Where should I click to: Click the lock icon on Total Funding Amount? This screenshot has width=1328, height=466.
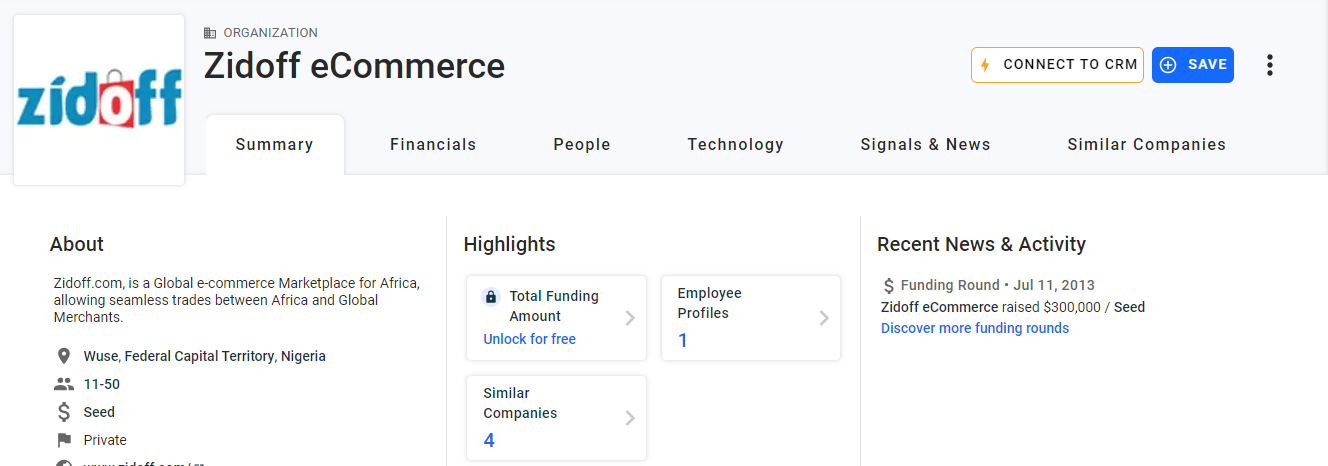click(x=490, y=297)
